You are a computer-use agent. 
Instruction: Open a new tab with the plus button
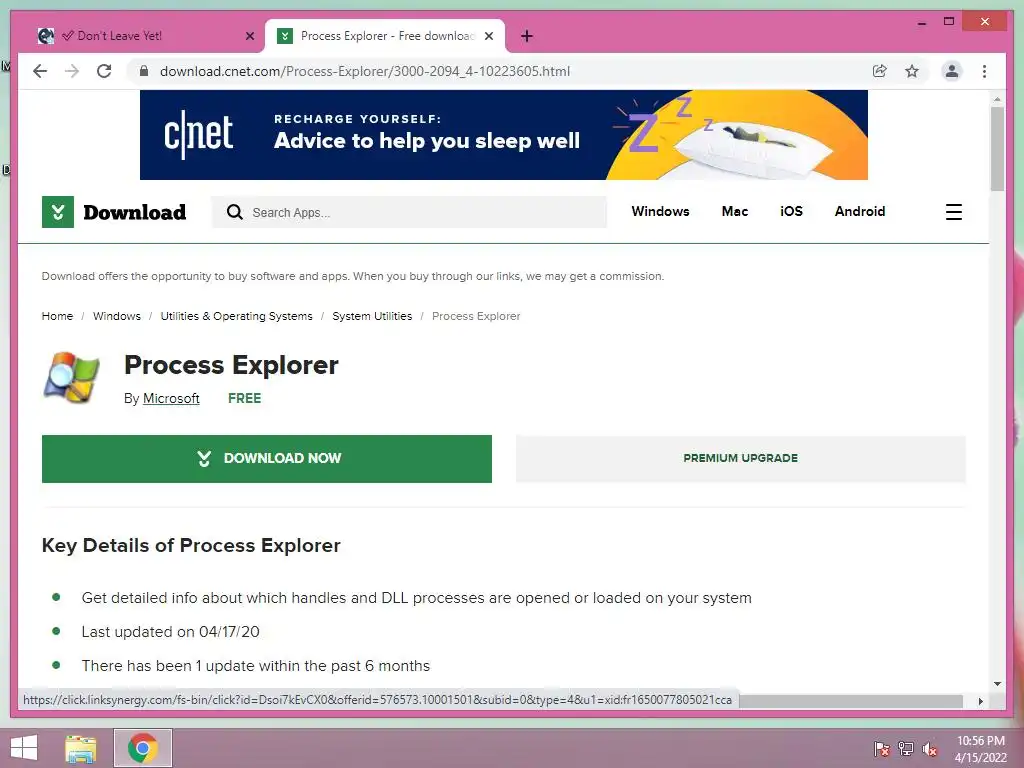click(x=527, y=36)
